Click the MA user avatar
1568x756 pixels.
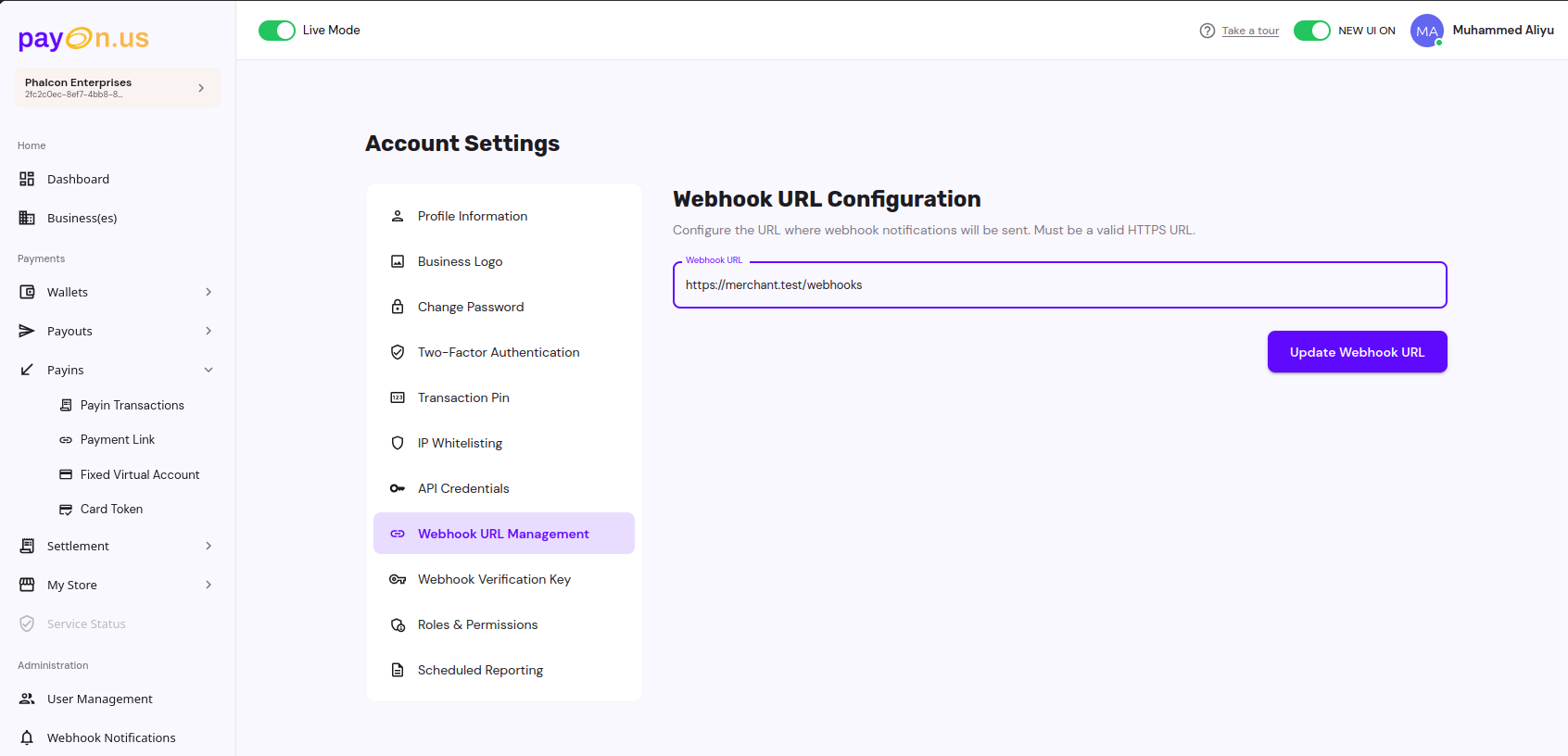(x=1427, y=31)
